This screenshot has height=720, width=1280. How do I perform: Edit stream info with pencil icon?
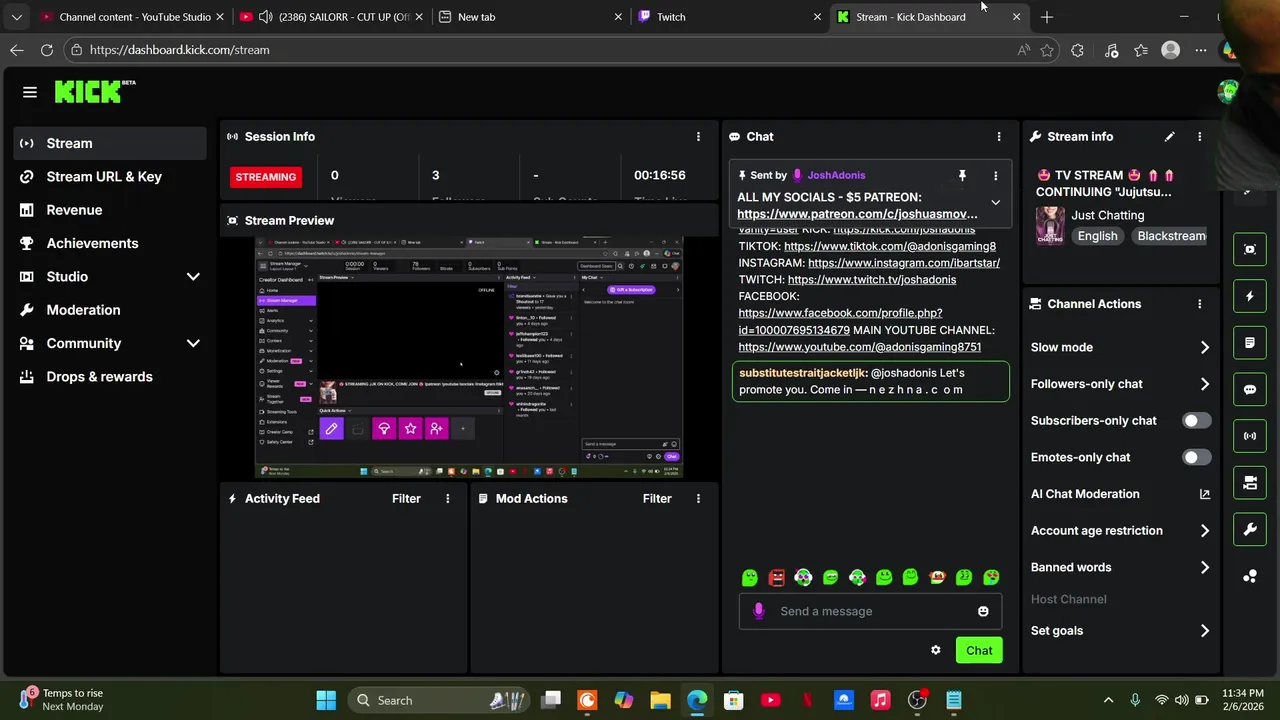[1169, 137]
